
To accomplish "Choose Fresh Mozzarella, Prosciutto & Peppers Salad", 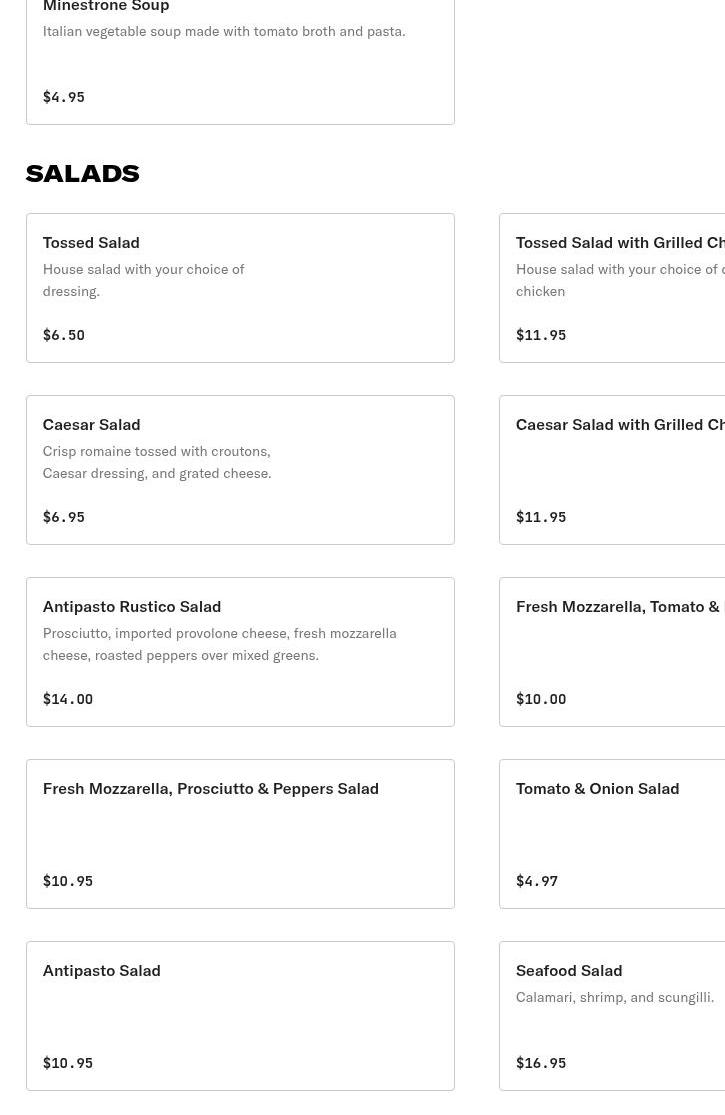I will (240, 834).
